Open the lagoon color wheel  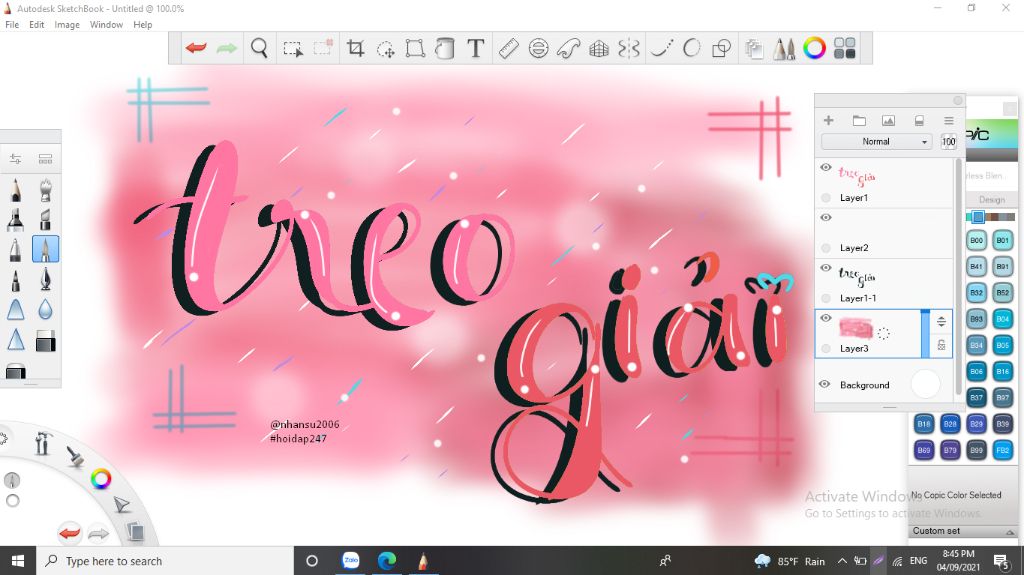click(x=101, y=479)
